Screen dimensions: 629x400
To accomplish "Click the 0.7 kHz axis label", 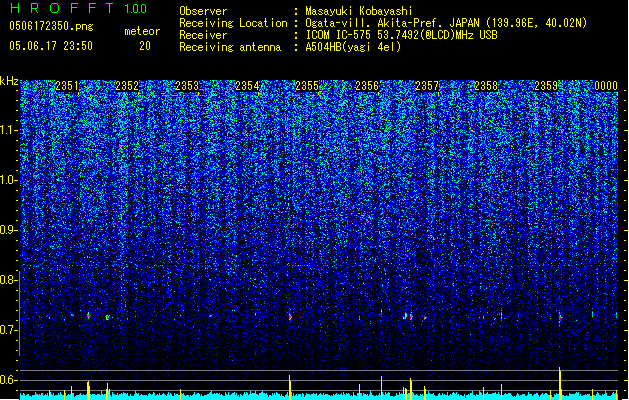I will 9,330.
